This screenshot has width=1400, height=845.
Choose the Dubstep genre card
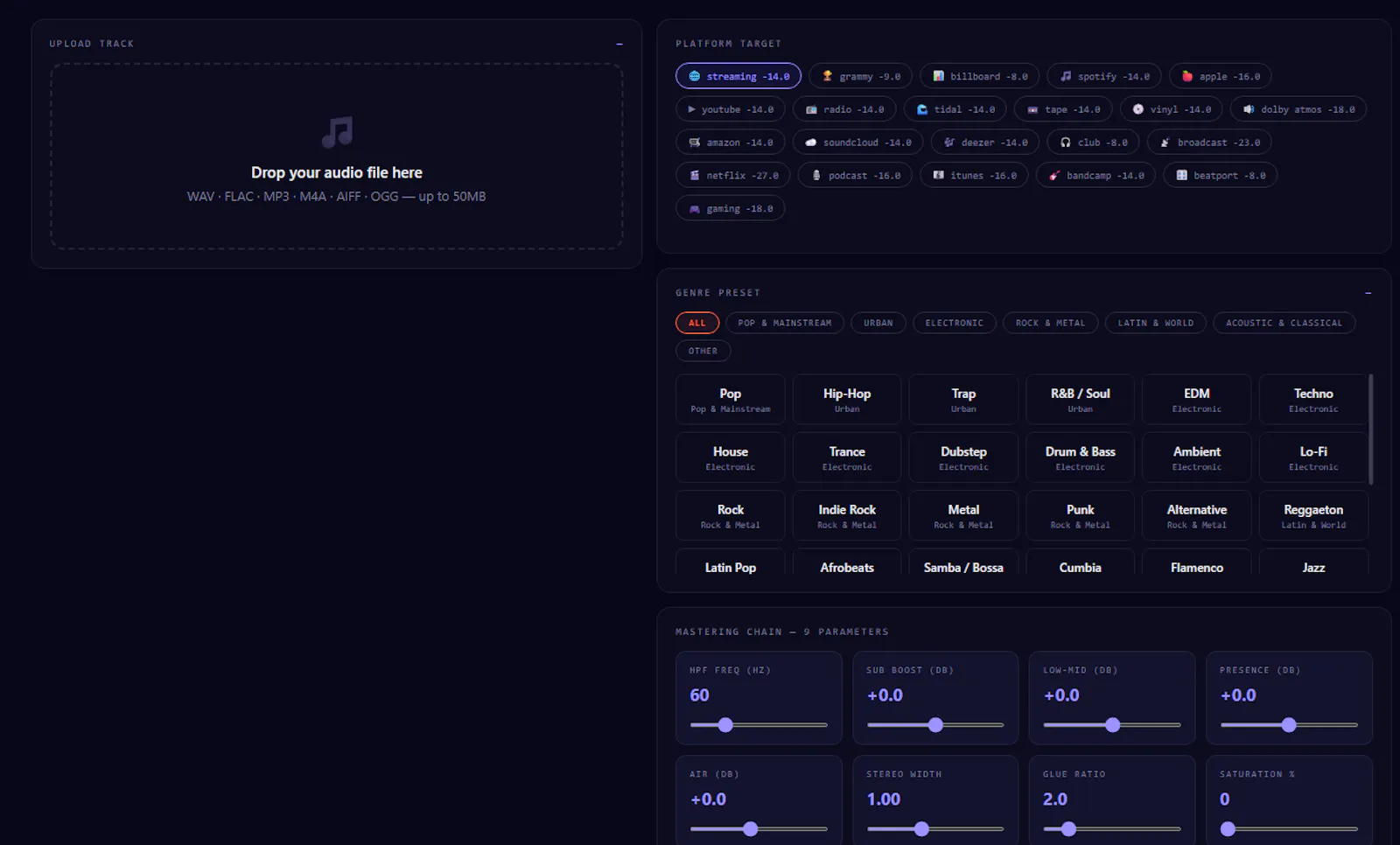[963, 457]
